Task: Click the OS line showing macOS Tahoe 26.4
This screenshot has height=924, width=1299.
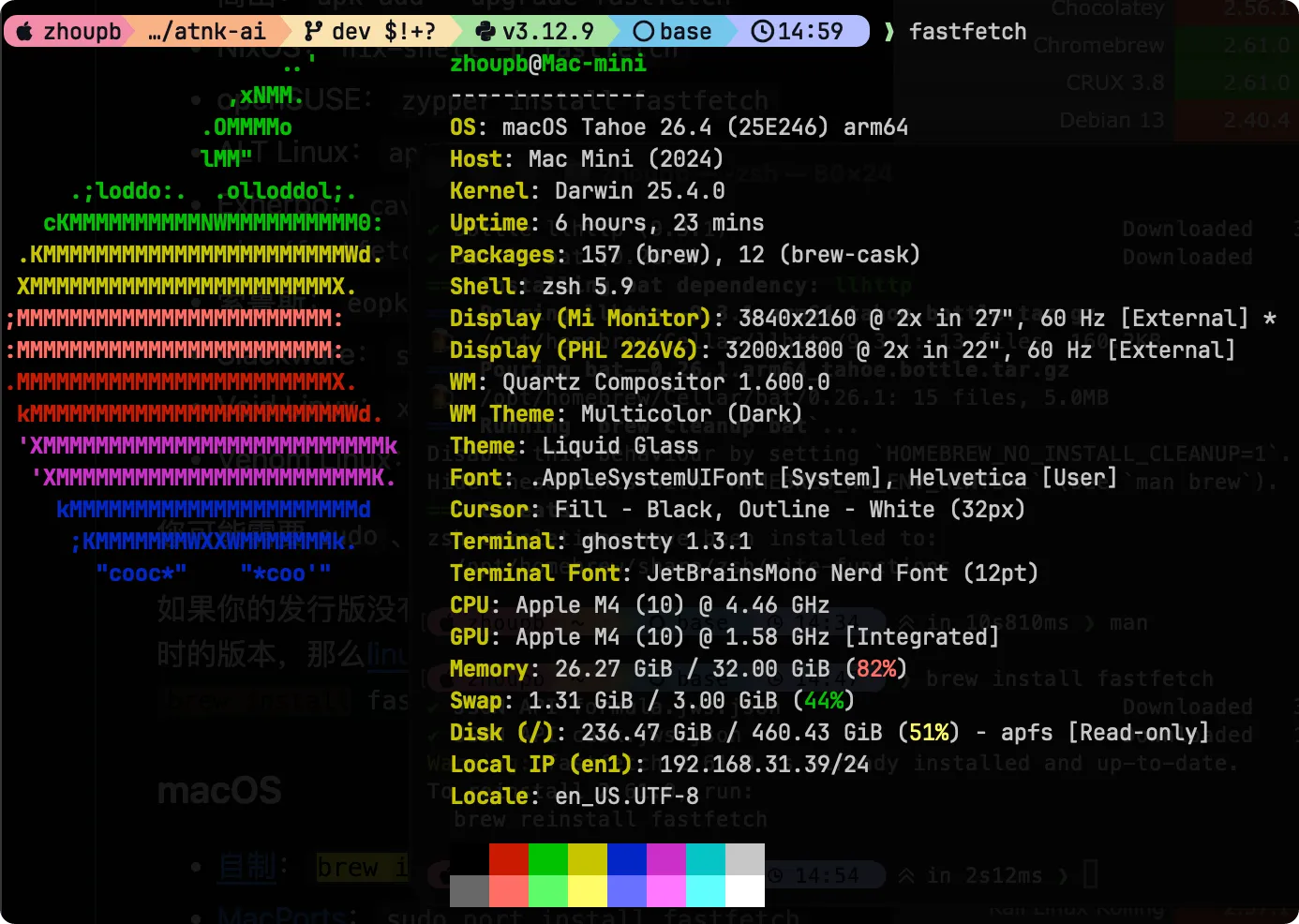Action: pyautogui.click(x=679, y=127)
